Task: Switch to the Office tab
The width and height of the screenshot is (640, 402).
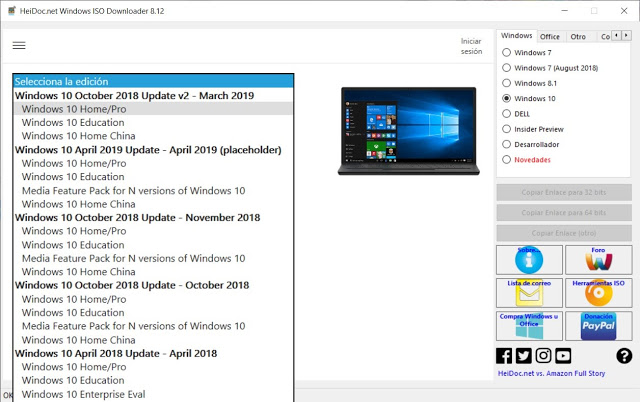Action: point(549,37)
